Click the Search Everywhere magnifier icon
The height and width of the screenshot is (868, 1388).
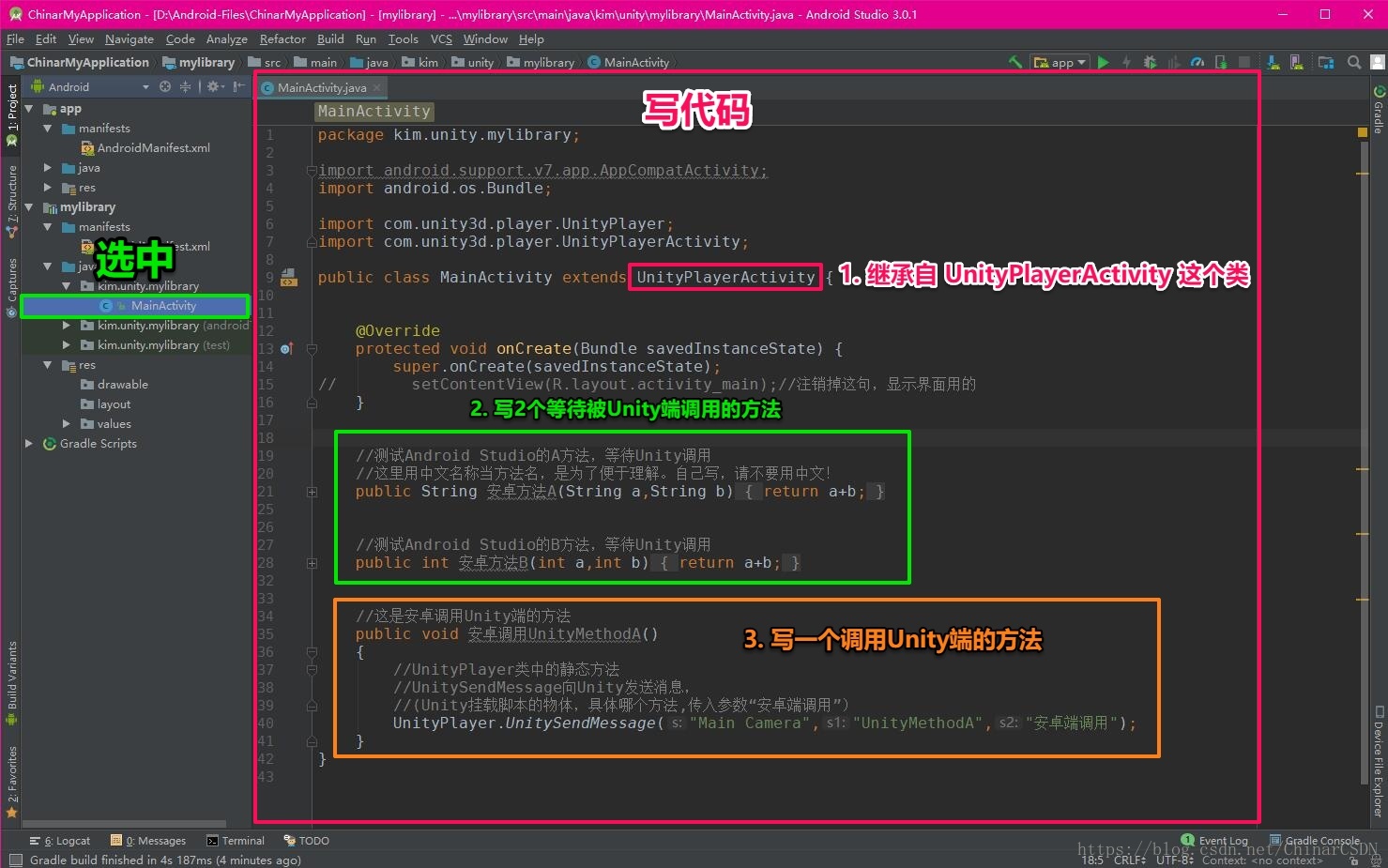click(x=1354, y=62)
